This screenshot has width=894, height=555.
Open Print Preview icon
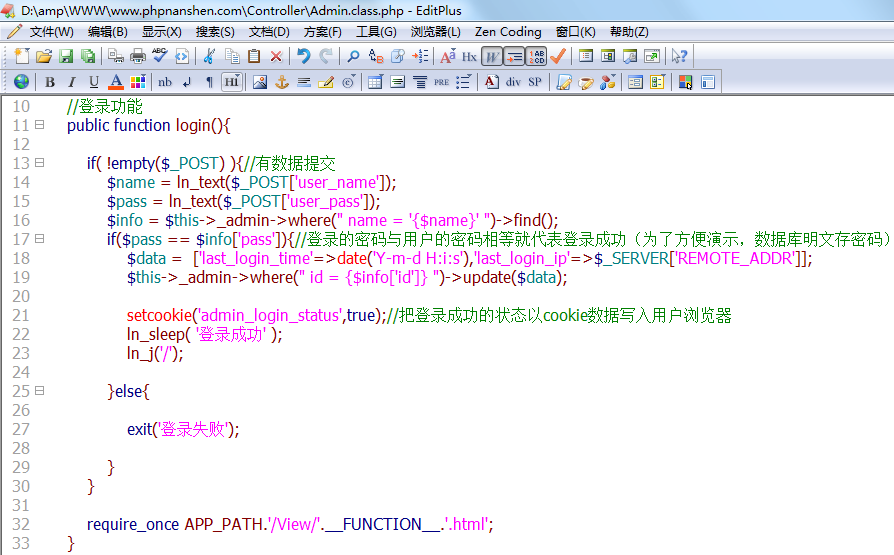(x=116, y=56)
